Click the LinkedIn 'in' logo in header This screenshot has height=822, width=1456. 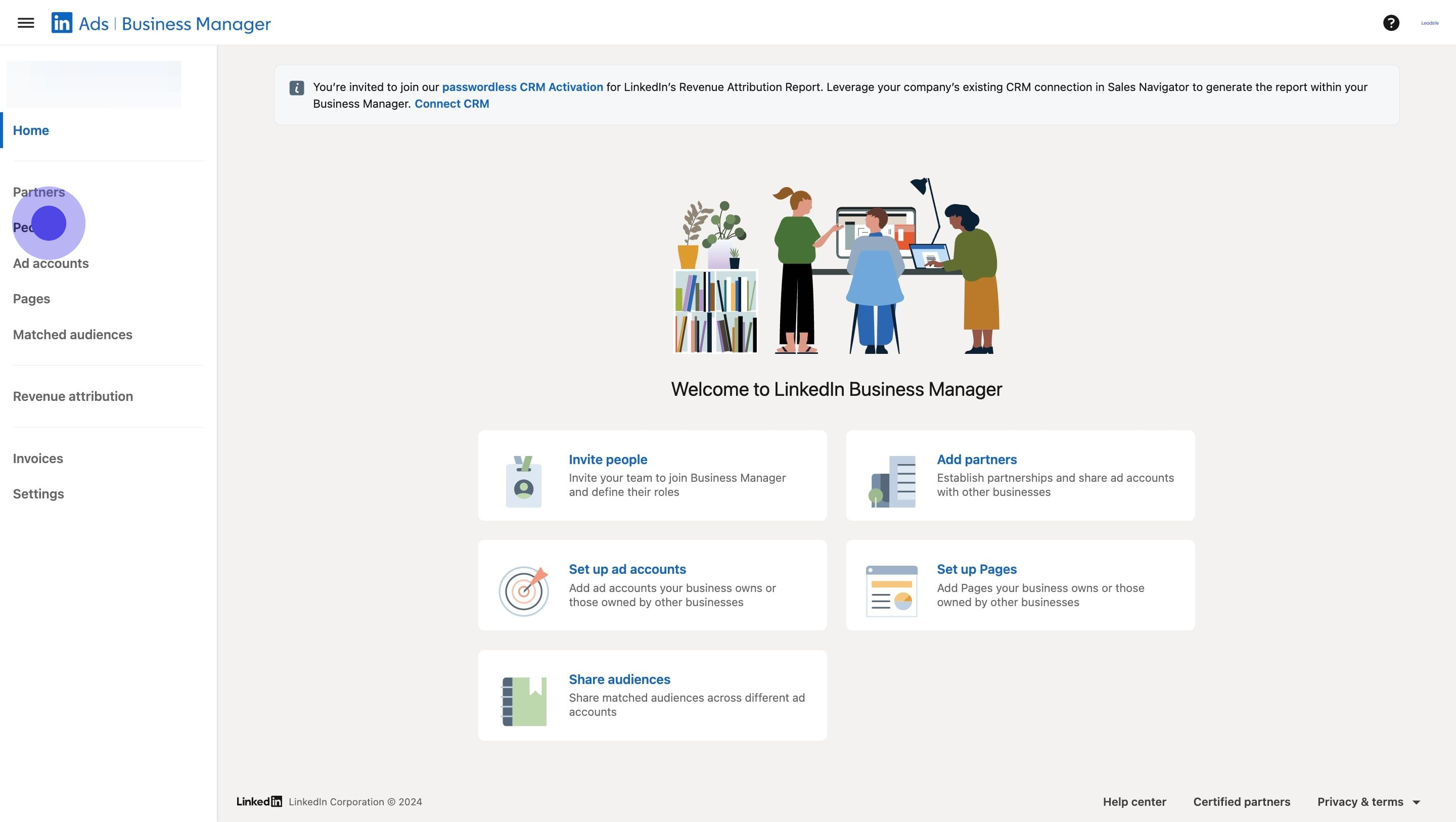(62, 23)
